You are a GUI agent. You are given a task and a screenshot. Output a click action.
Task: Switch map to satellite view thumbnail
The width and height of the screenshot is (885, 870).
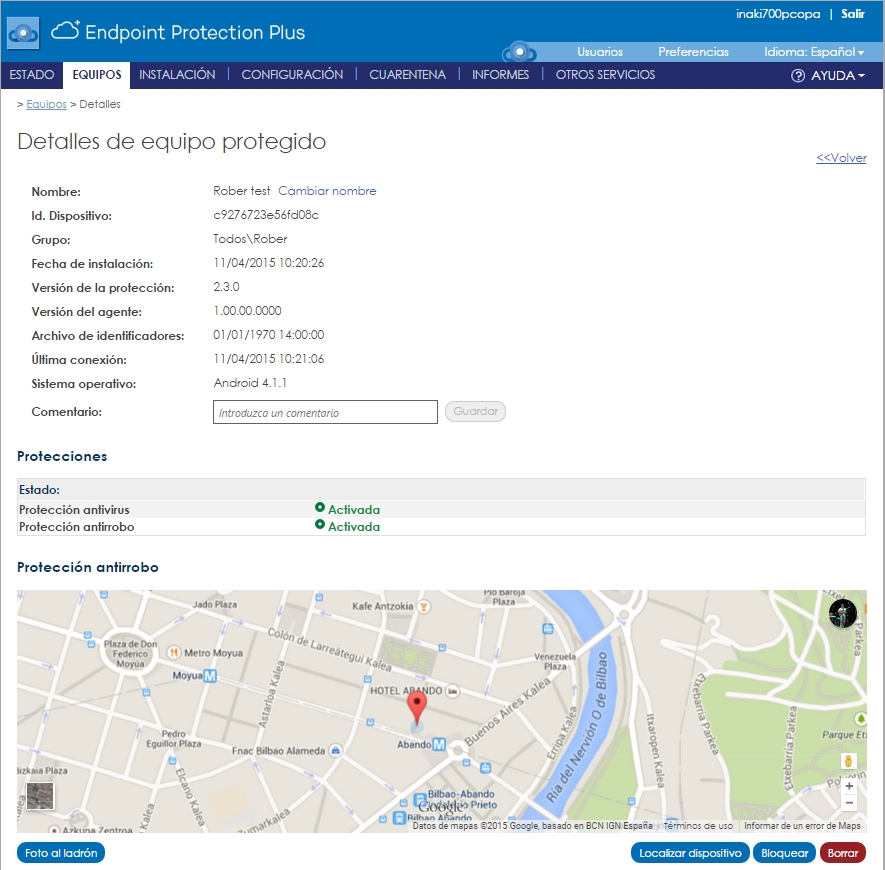pyautogui.click(x=40, y=795)
